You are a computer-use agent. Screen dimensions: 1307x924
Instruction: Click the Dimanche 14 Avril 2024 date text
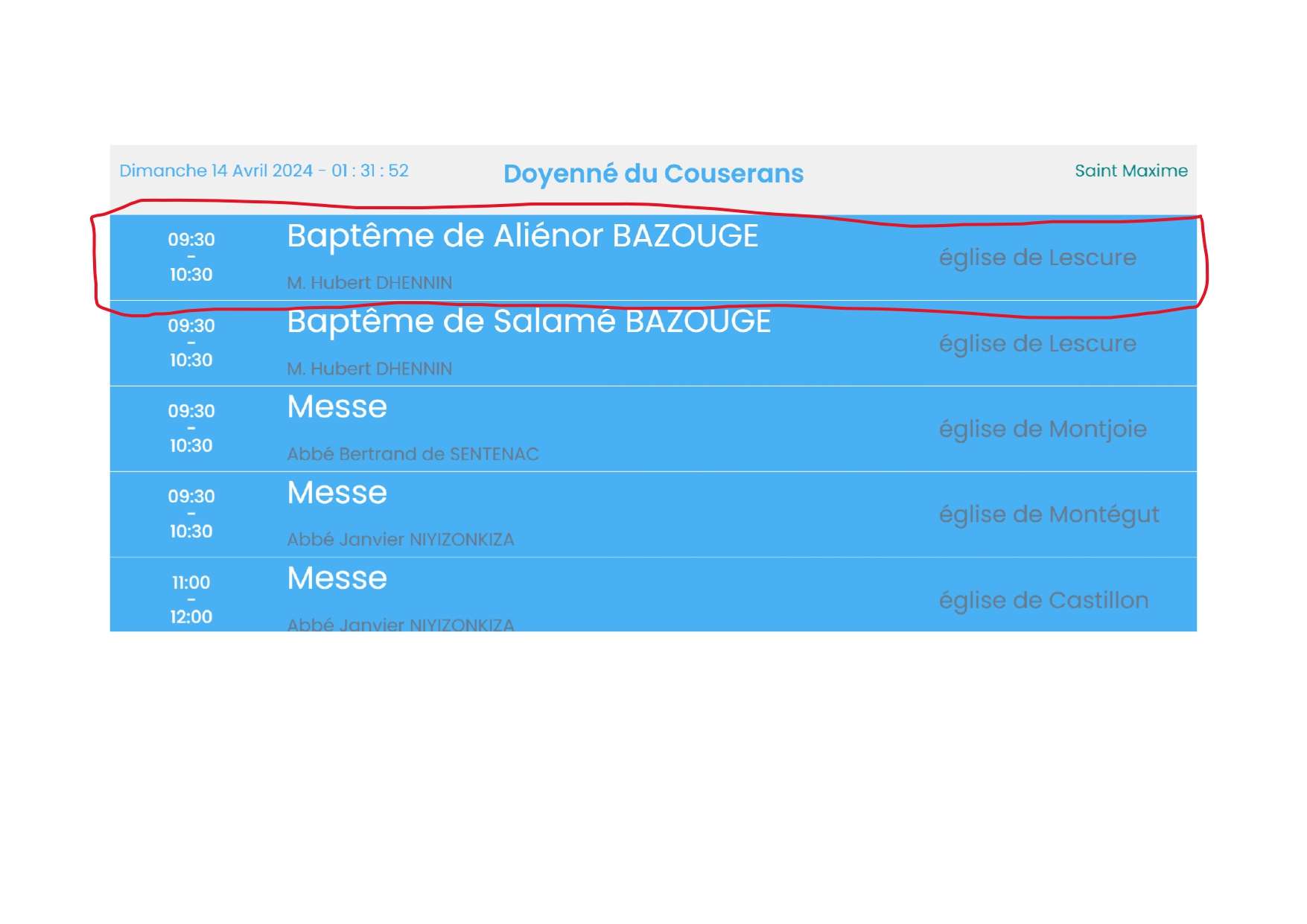[216, 171]
